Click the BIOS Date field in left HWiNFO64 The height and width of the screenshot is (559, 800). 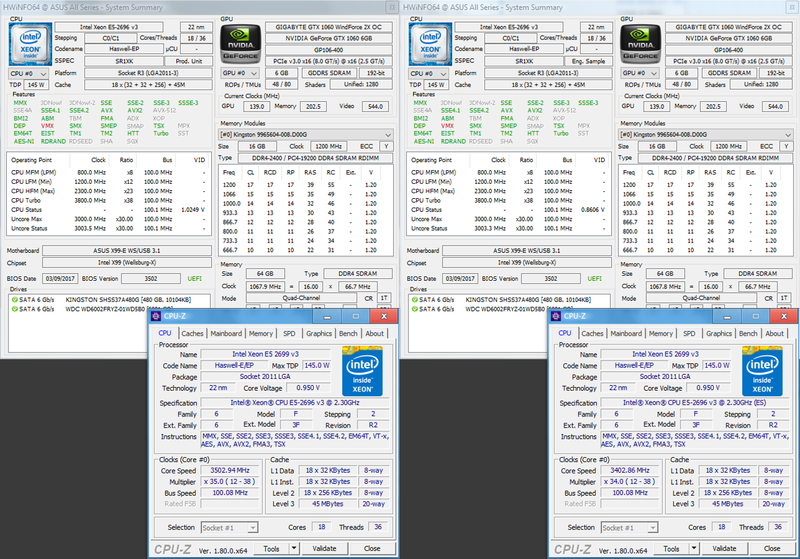click(x=60, y=278)
